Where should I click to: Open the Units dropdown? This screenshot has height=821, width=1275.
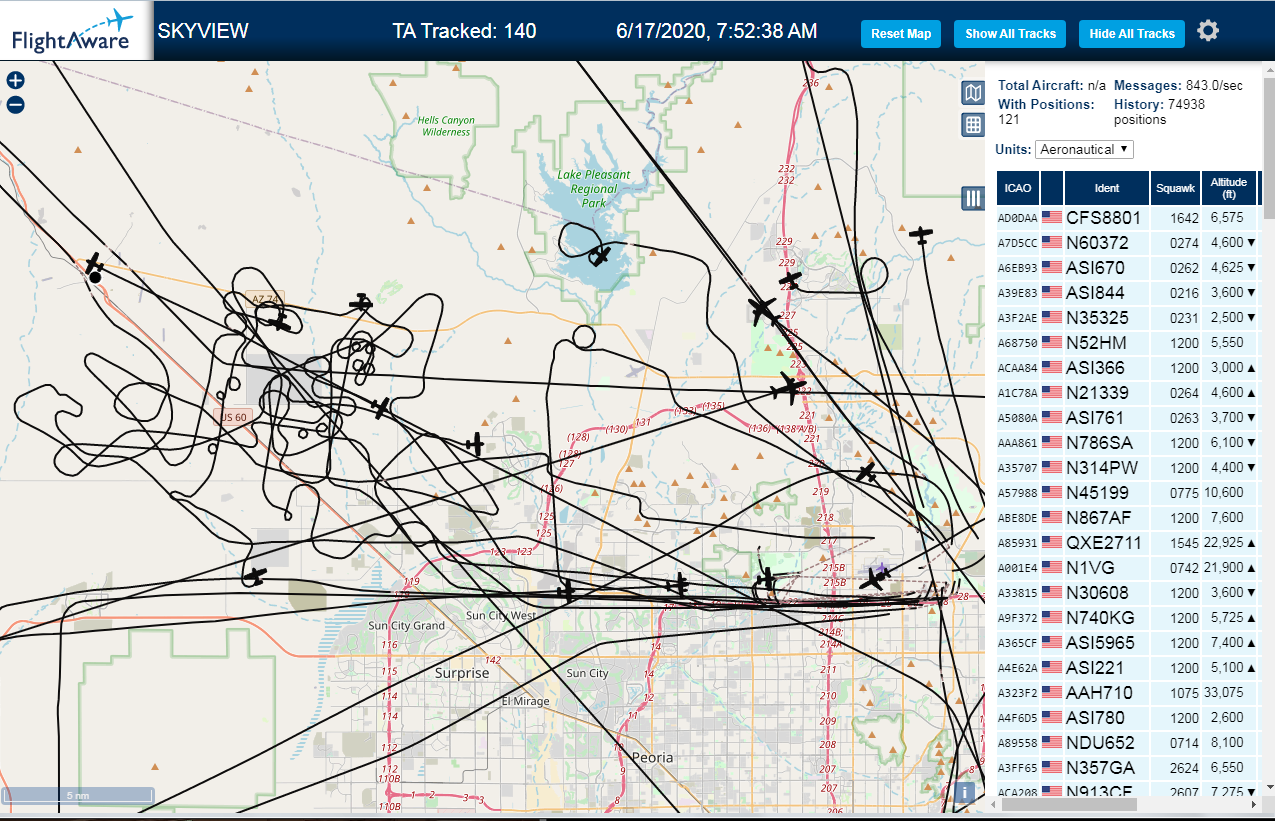click(x=1084, y=149)
